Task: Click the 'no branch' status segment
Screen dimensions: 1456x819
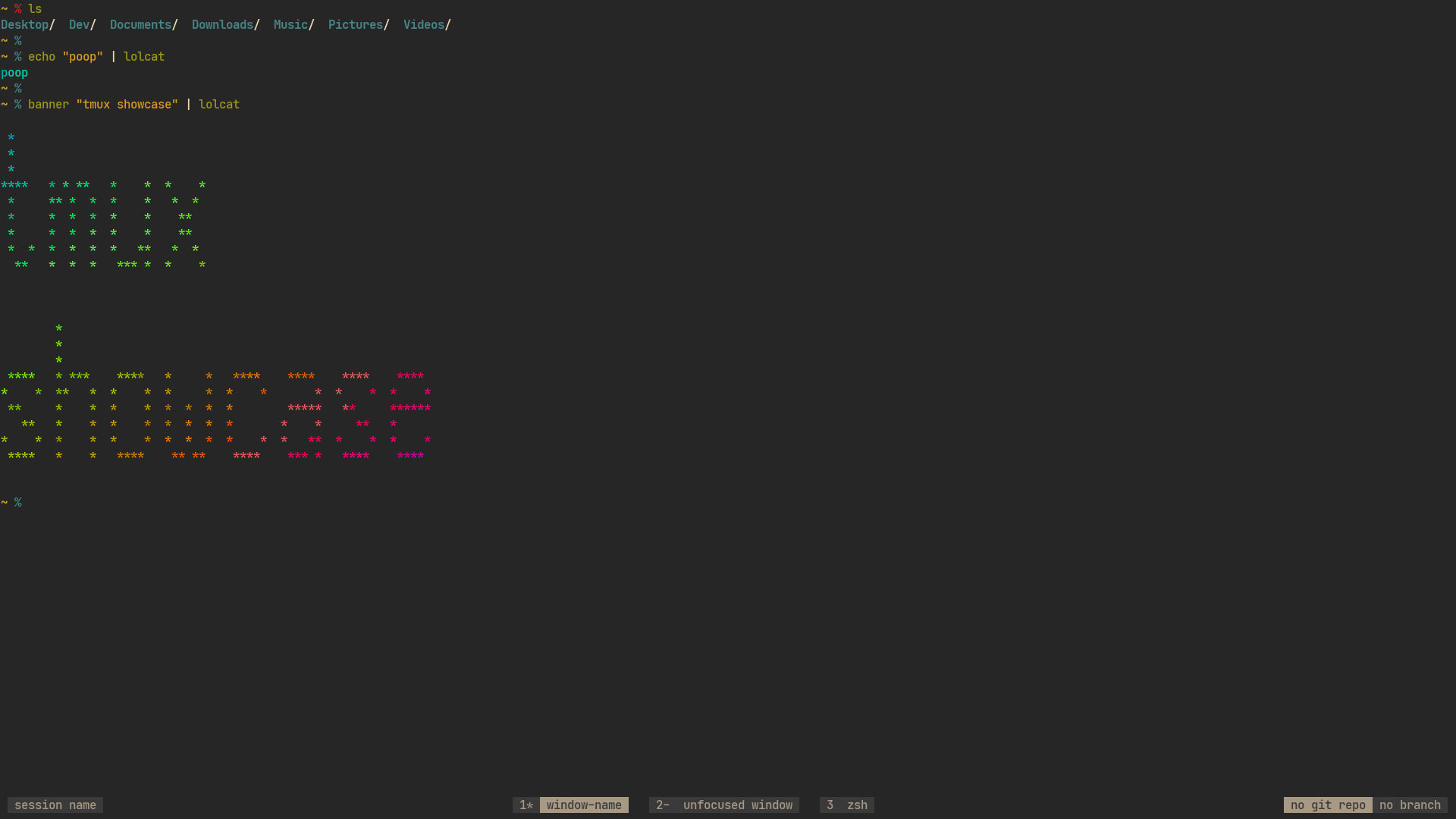Action: click(1410, 805)
